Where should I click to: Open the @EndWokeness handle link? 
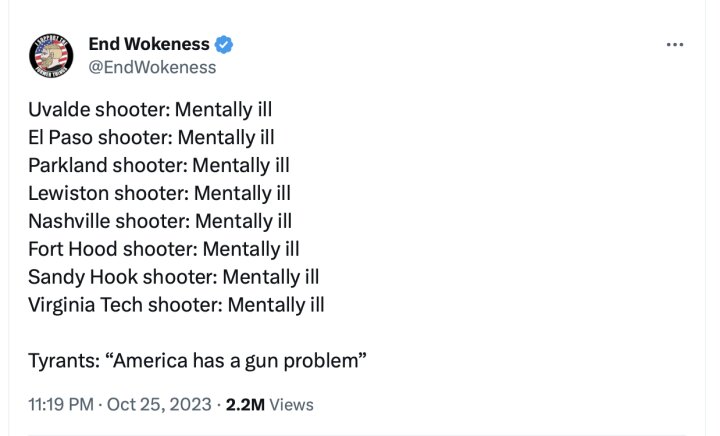[x=152, y=67]
